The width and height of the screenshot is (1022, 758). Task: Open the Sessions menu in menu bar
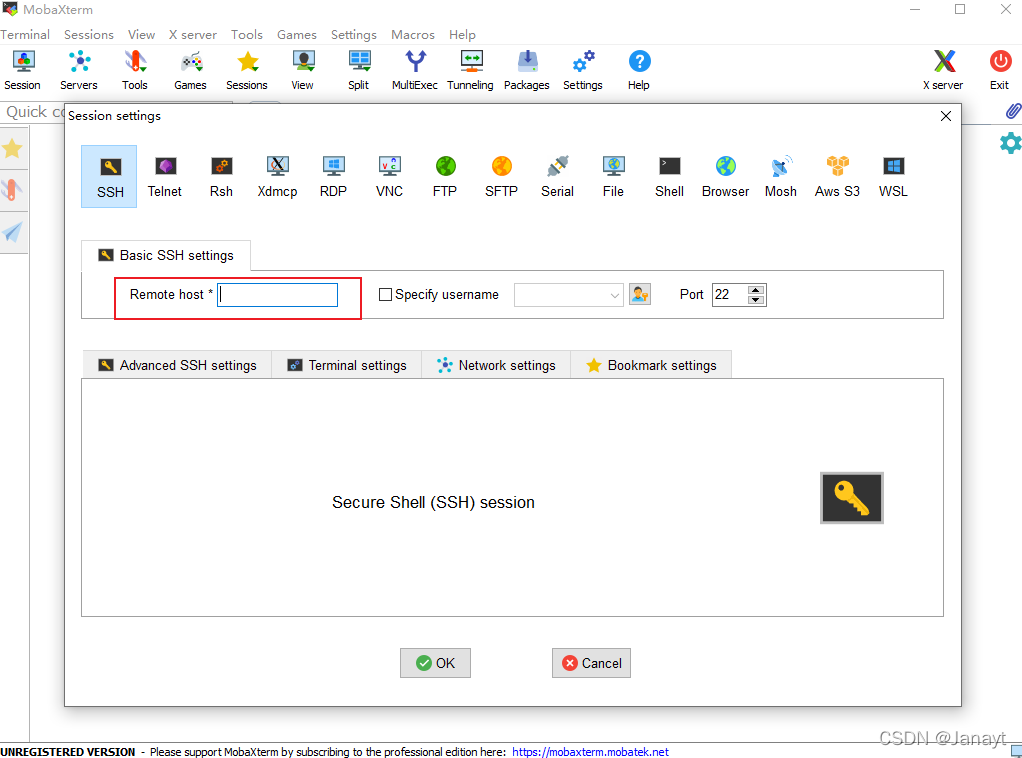pyautogui.click(x=89, y=35)
